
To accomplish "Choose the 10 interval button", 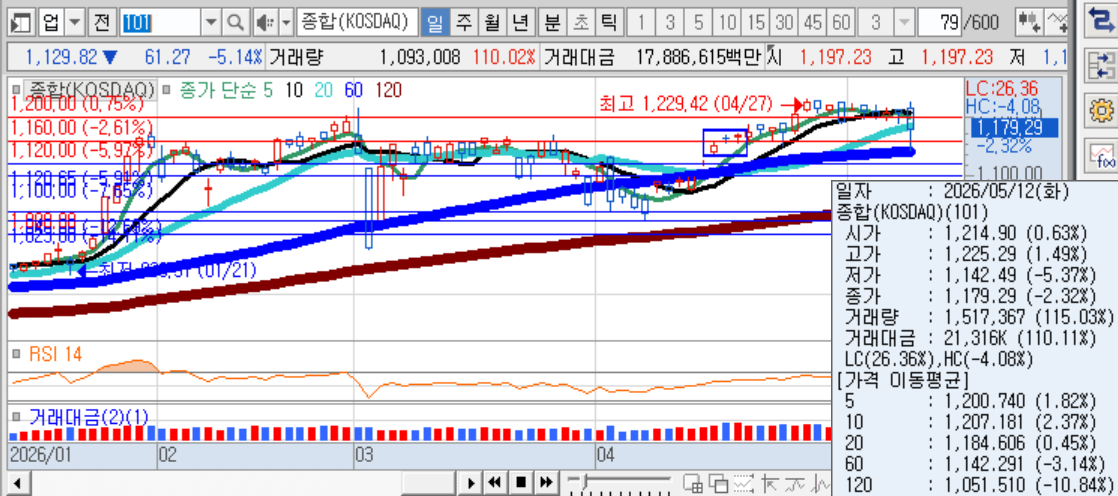I will 727,23.
